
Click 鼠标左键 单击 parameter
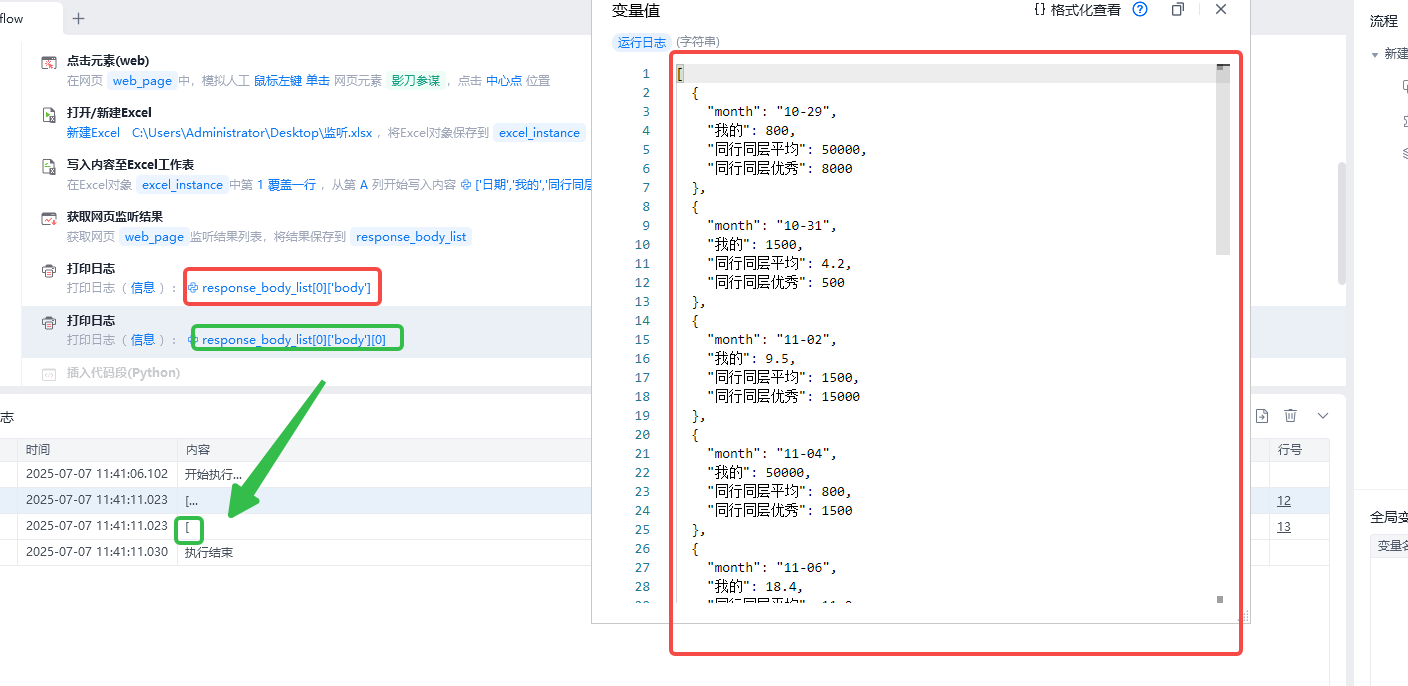pyautogui.click(x=292, y=81)
